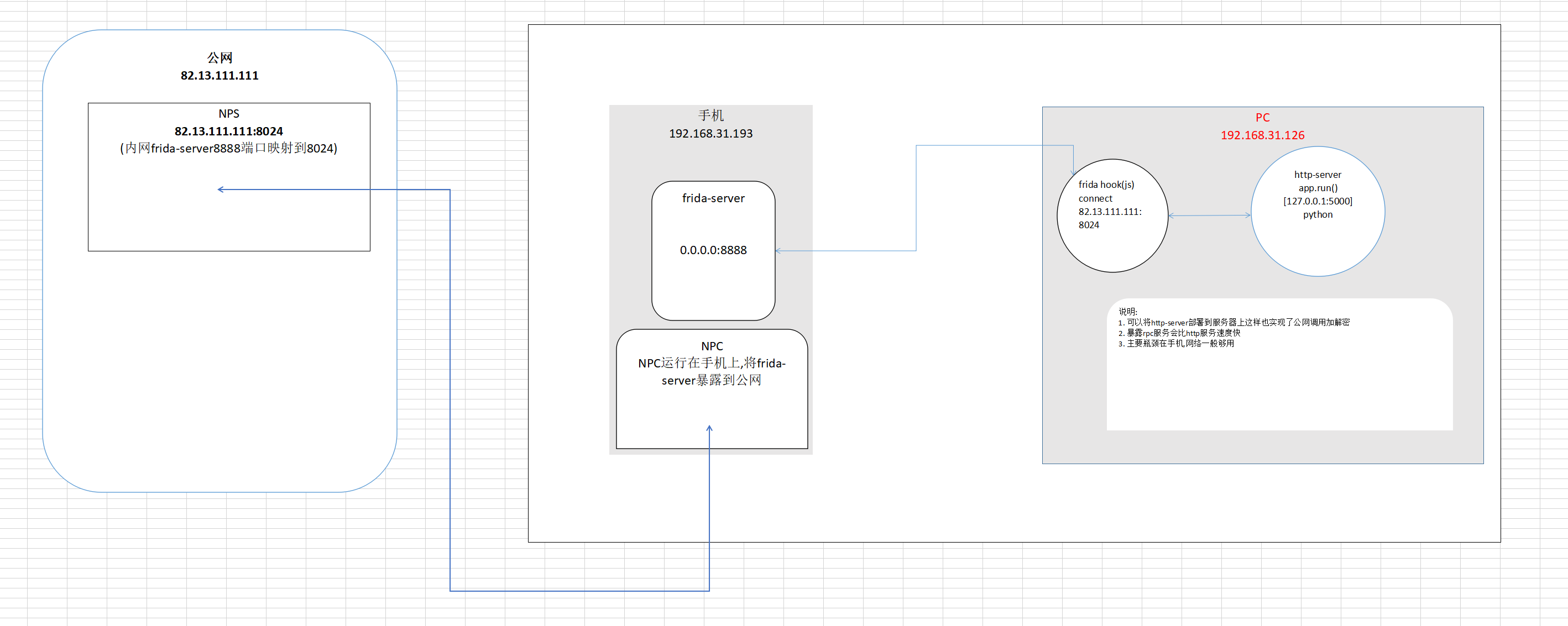Select the NPC box title
The height and width of the screenshot is (626, 1568).
click(x=712, y=346)
